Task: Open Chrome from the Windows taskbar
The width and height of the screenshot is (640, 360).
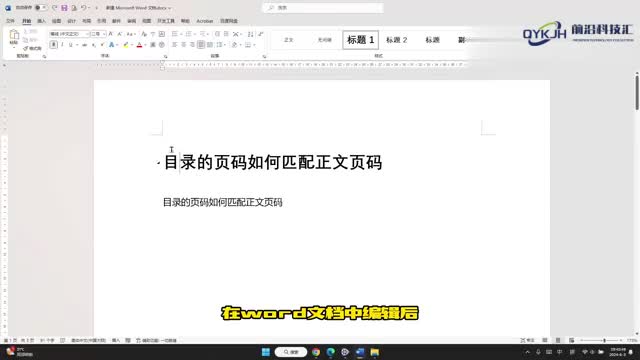Action: (x=316, y=352)
